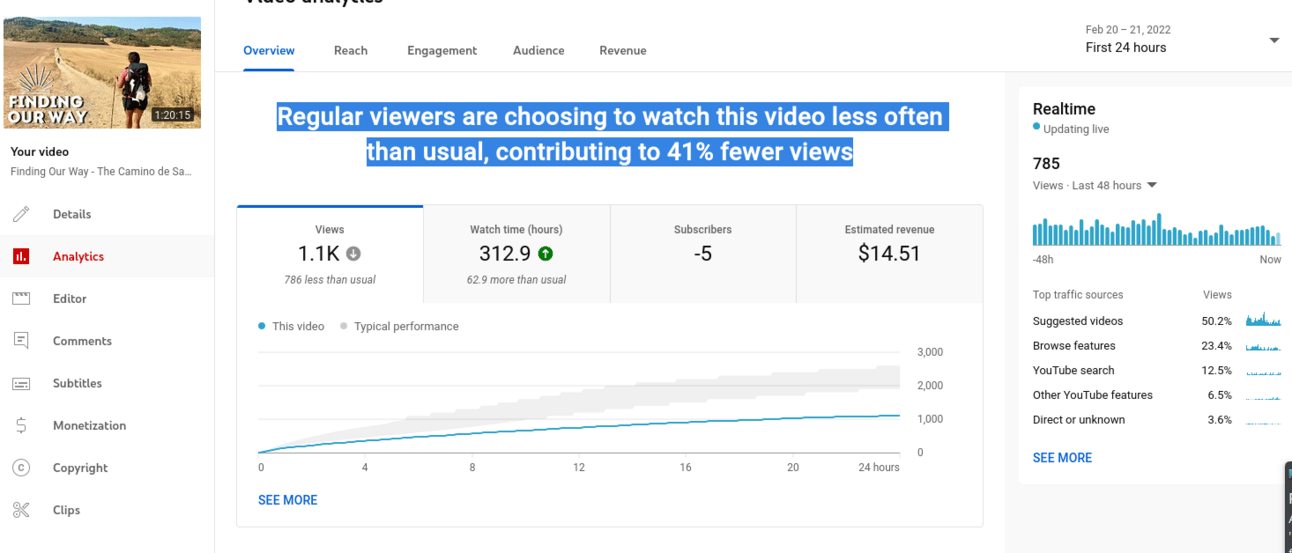Open the Views Last 48 hours dropdown
The height and width of the screenshot is (553, 1292).
[x=1152, y=186]
